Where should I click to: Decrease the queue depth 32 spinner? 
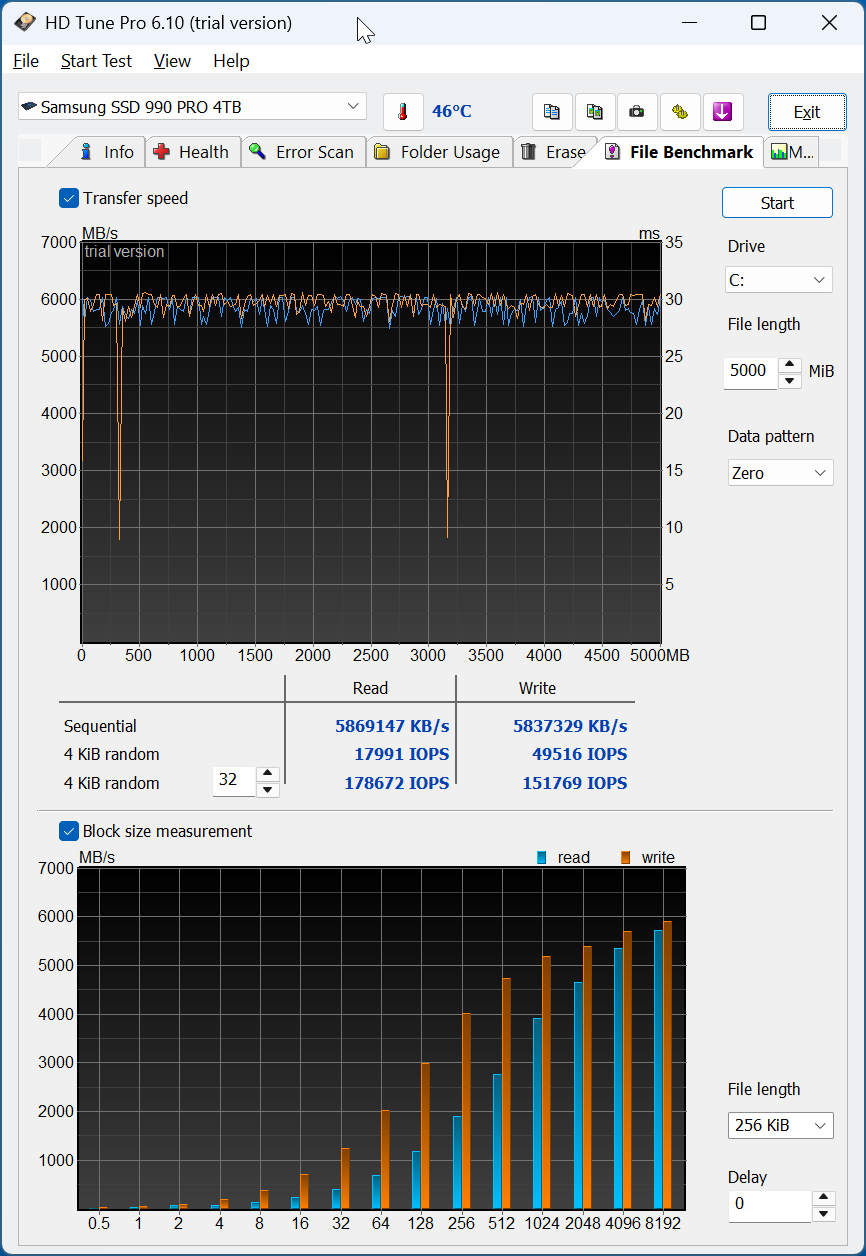[x=268, y=790]
